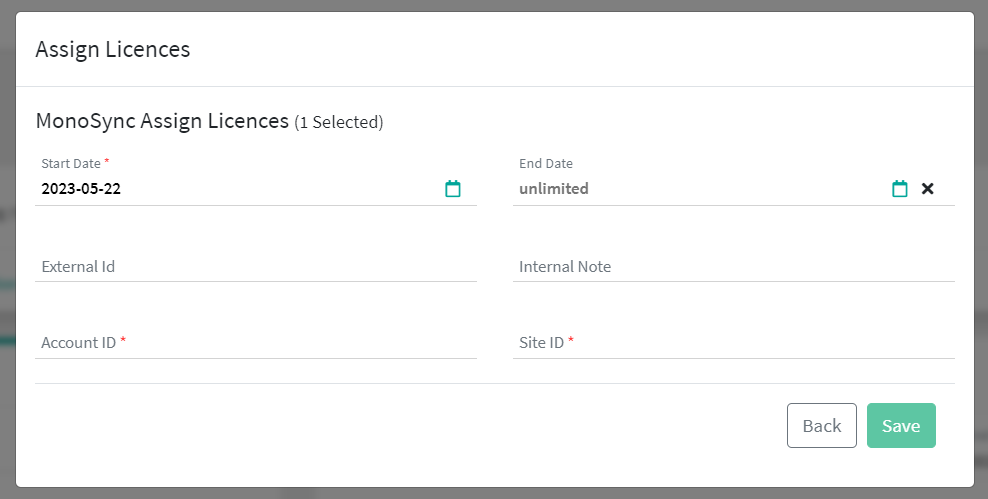Click the red asterisk beside Site ID

[x=571, y=342]
